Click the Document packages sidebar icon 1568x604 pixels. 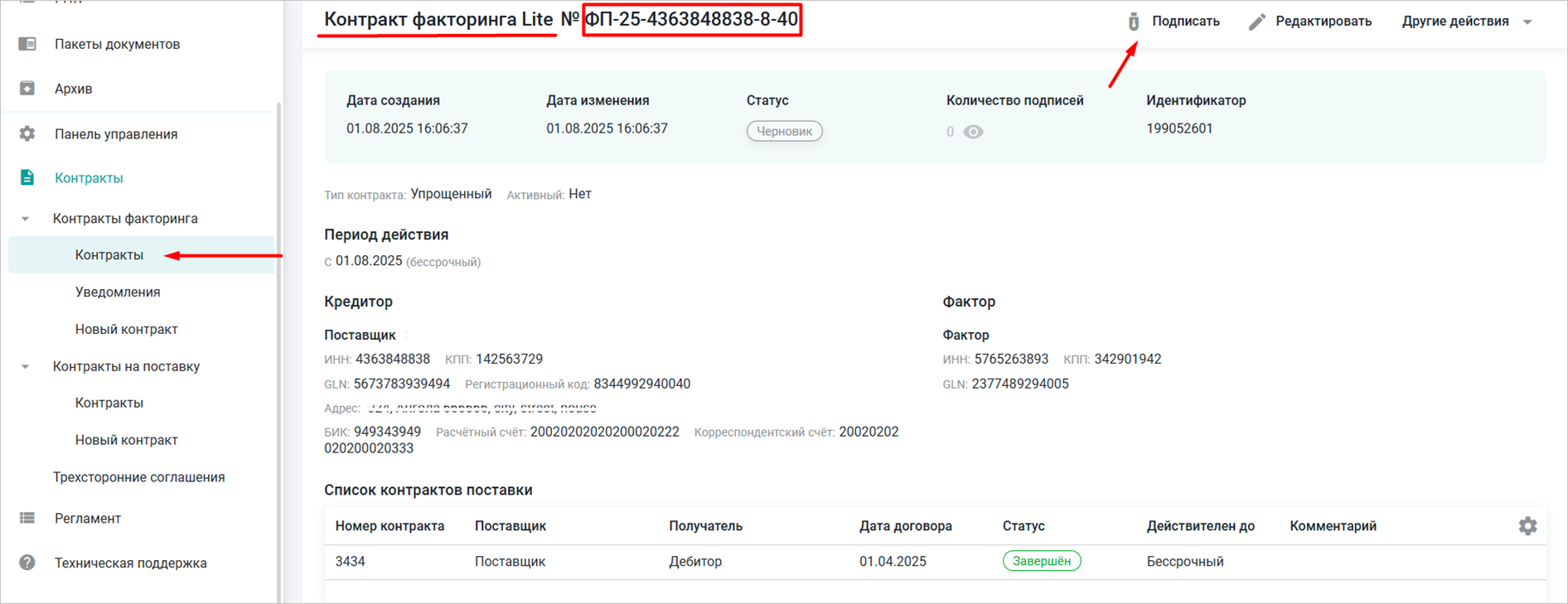coord(27,44)
